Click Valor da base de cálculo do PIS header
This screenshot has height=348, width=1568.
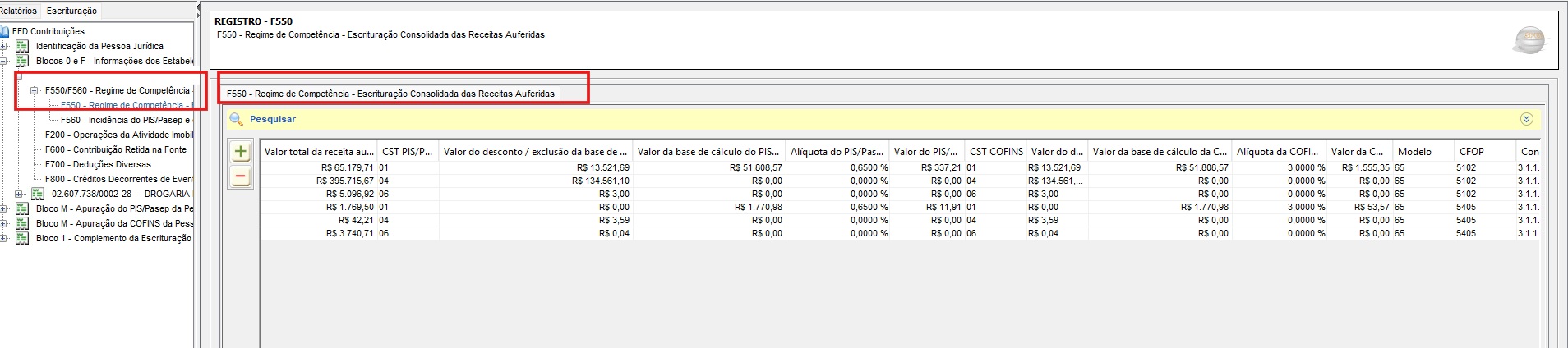708,151
